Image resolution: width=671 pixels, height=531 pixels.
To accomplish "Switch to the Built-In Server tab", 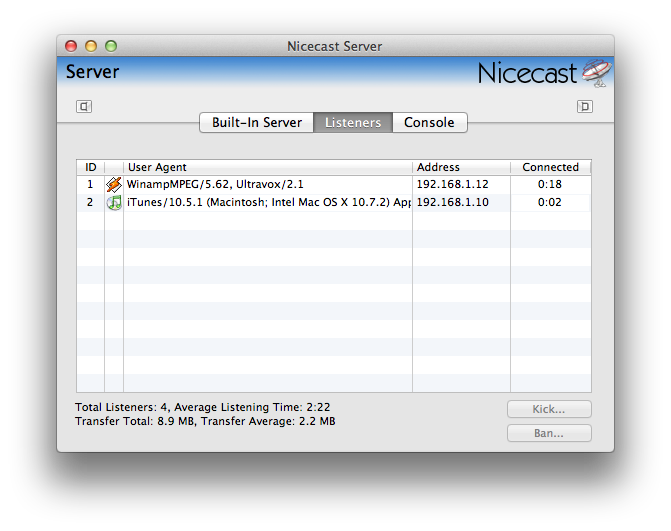I will 257,122.
